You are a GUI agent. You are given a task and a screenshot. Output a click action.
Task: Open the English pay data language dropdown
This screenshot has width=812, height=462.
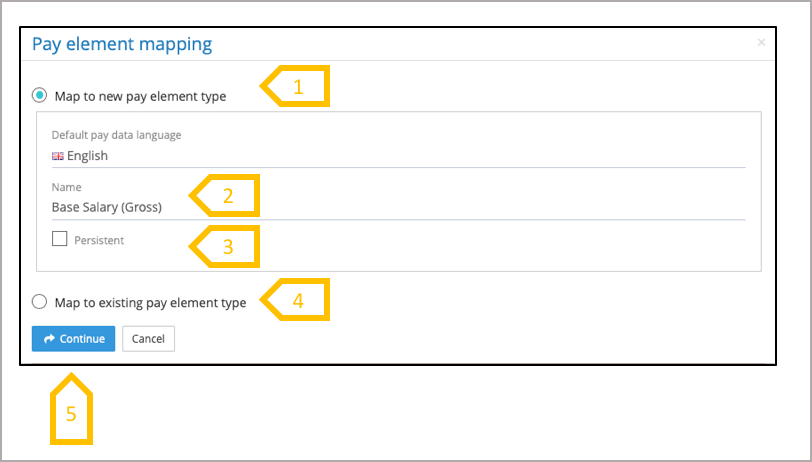pyautogui.click(x=398, y=156)
